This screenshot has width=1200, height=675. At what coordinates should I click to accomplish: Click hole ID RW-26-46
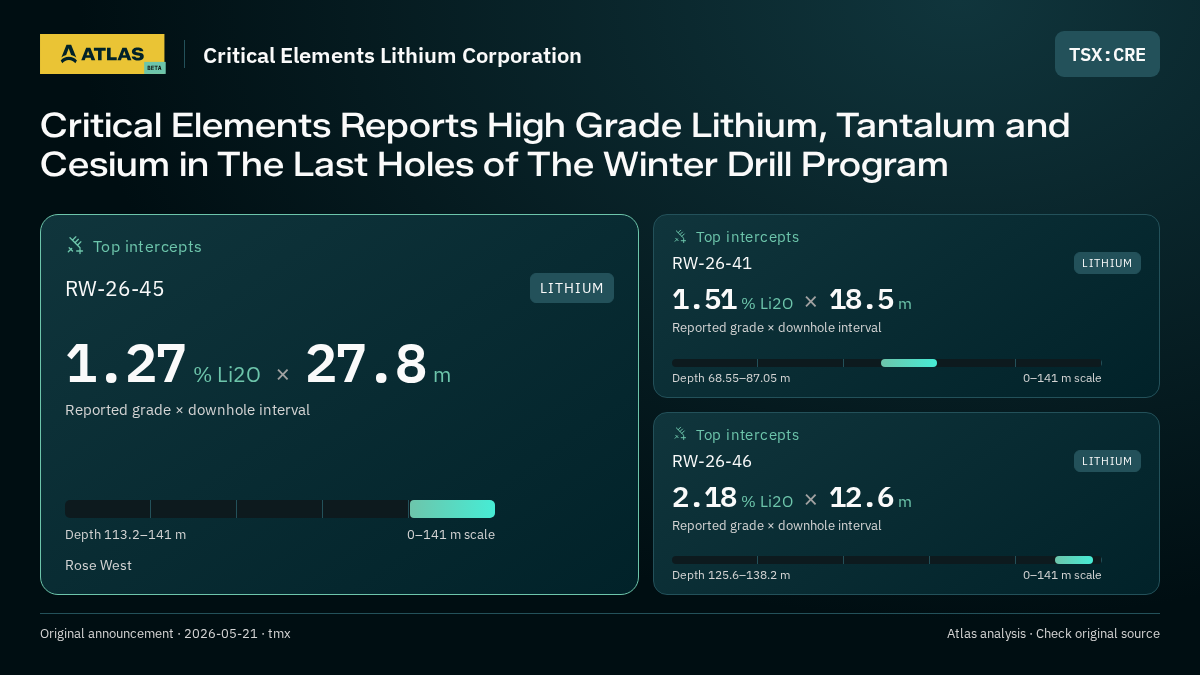tap(712, 461)
